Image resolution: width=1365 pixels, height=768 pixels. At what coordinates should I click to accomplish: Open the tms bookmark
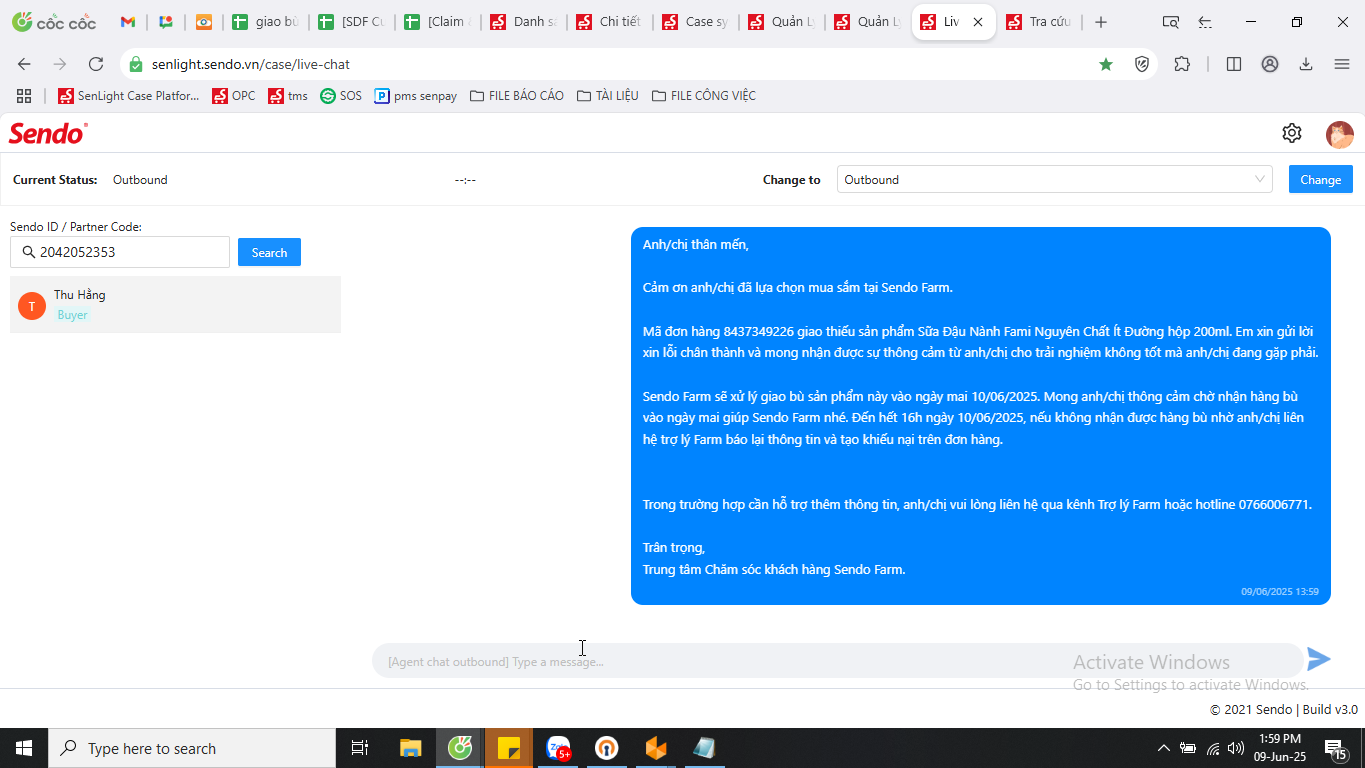[x=288, y=96]
